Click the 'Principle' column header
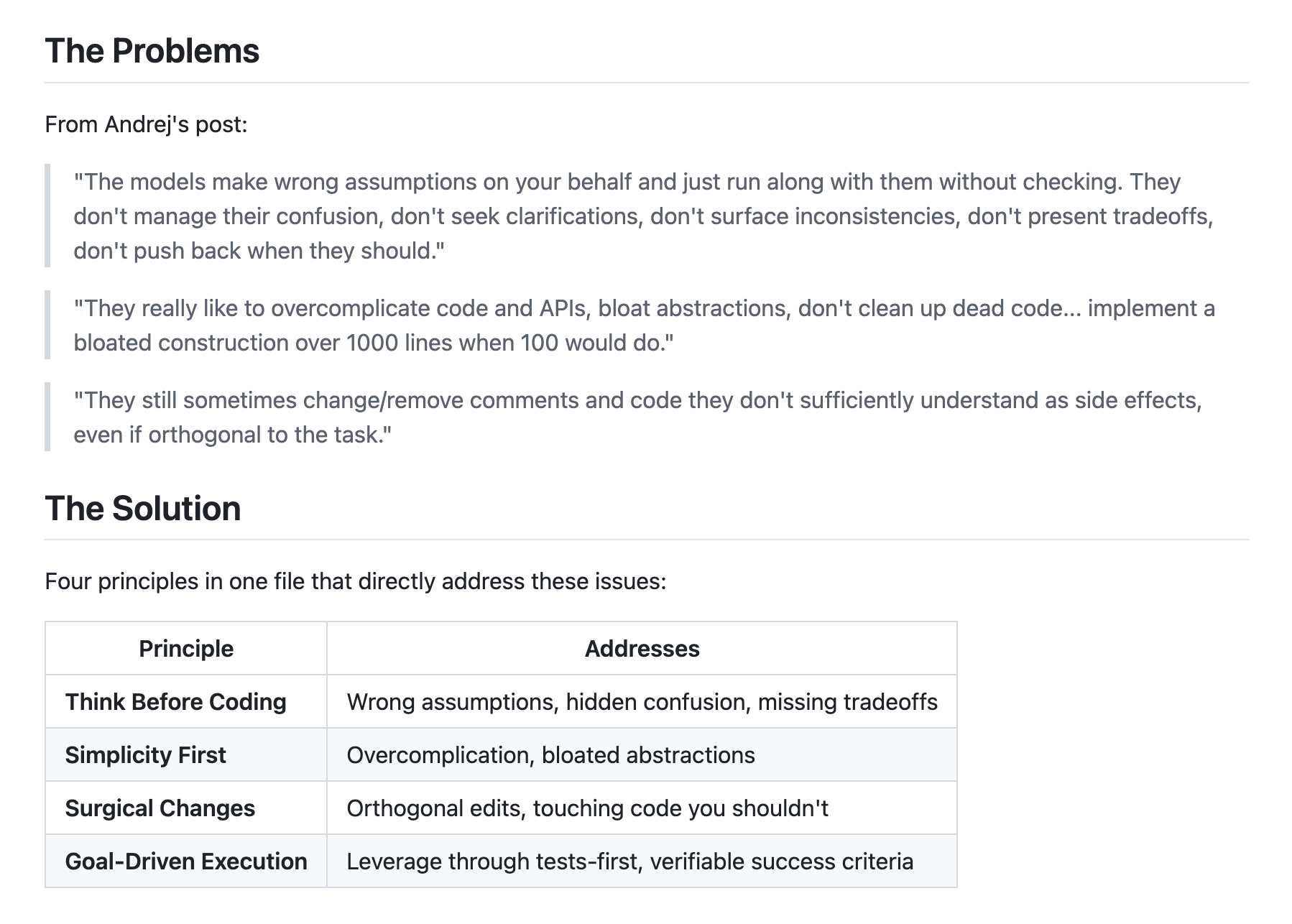1292x924 pixels. 186,648
